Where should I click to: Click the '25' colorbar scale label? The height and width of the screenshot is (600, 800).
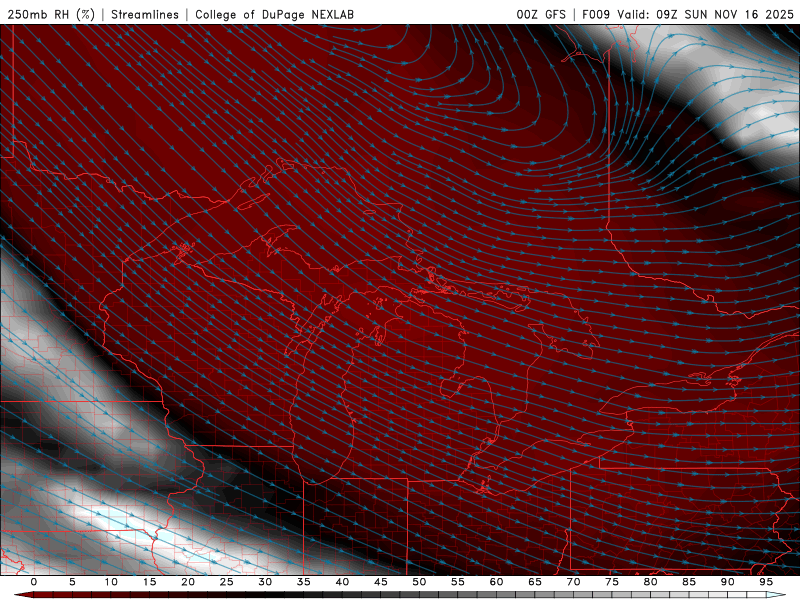(x=227, y=582)
